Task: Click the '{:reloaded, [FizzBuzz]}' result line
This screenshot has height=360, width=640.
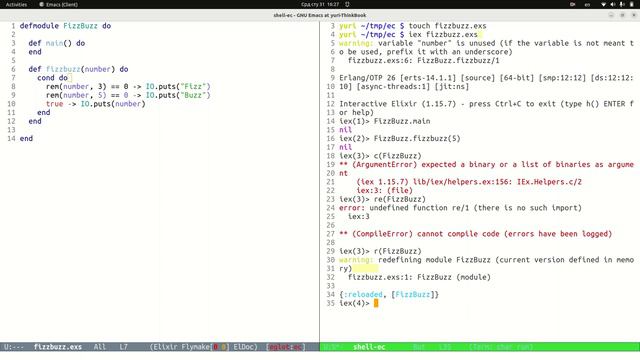Action: pos(389,294)
